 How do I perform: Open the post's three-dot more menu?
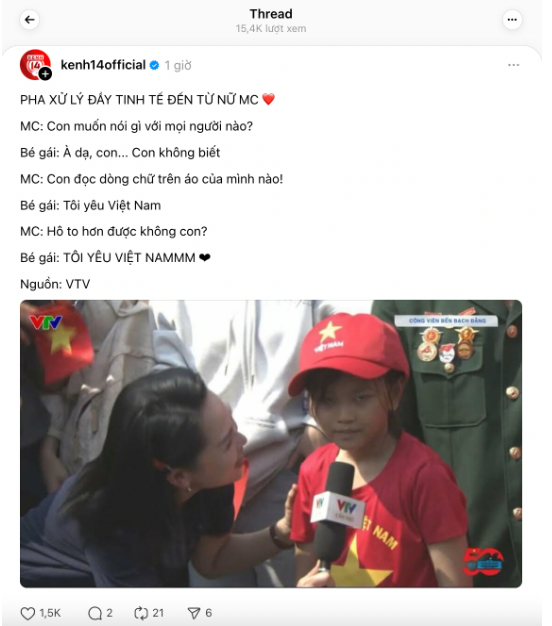click(513, 65)
